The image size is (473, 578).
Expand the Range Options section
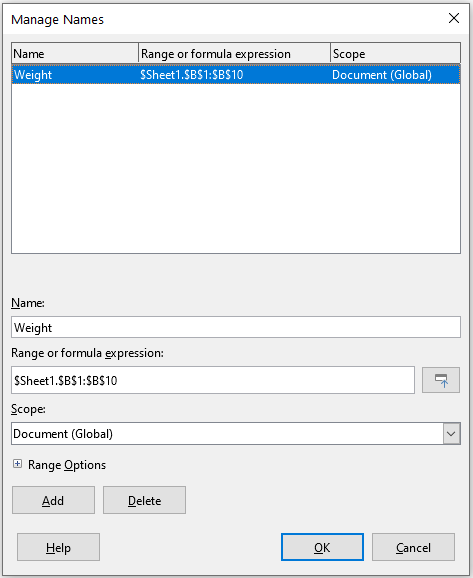tap(17, 464)
